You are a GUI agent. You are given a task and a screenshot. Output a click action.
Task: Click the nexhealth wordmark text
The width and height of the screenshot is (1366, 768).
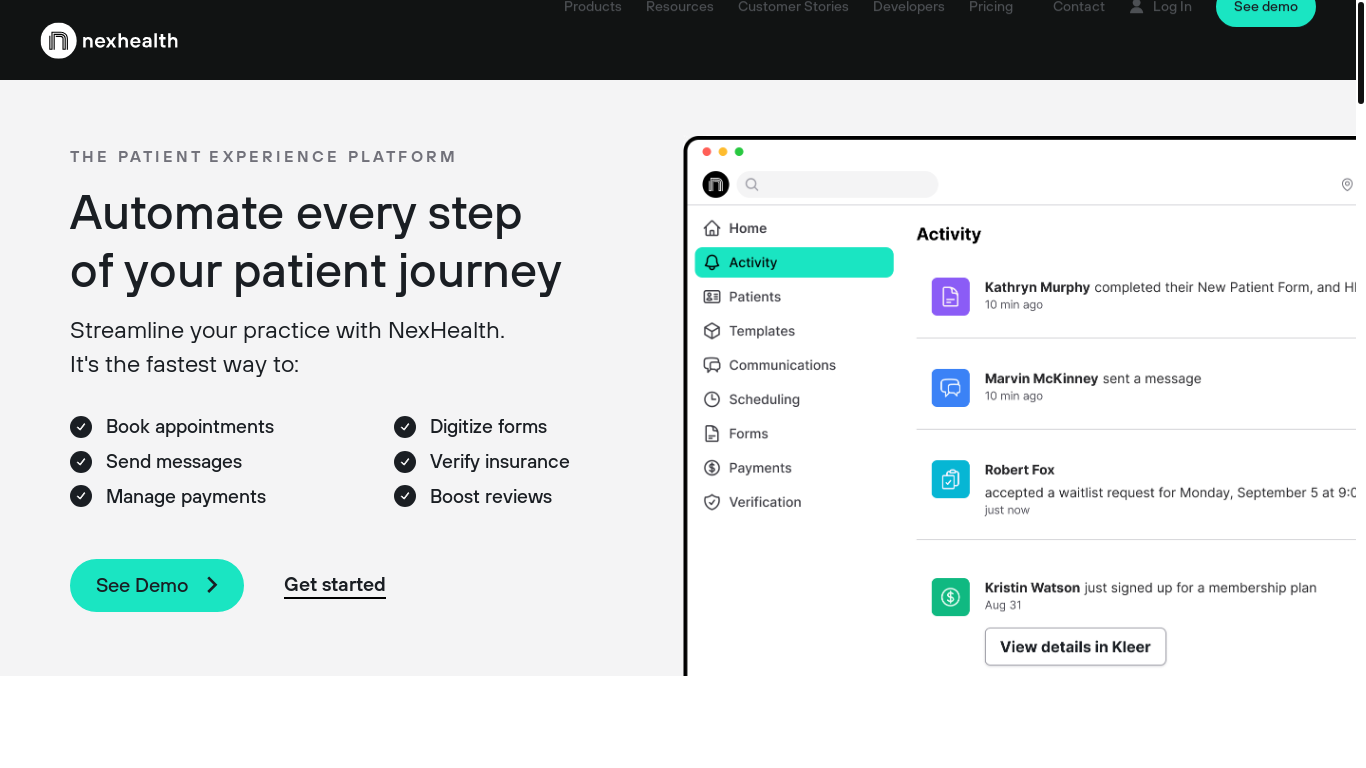(130, 41)
